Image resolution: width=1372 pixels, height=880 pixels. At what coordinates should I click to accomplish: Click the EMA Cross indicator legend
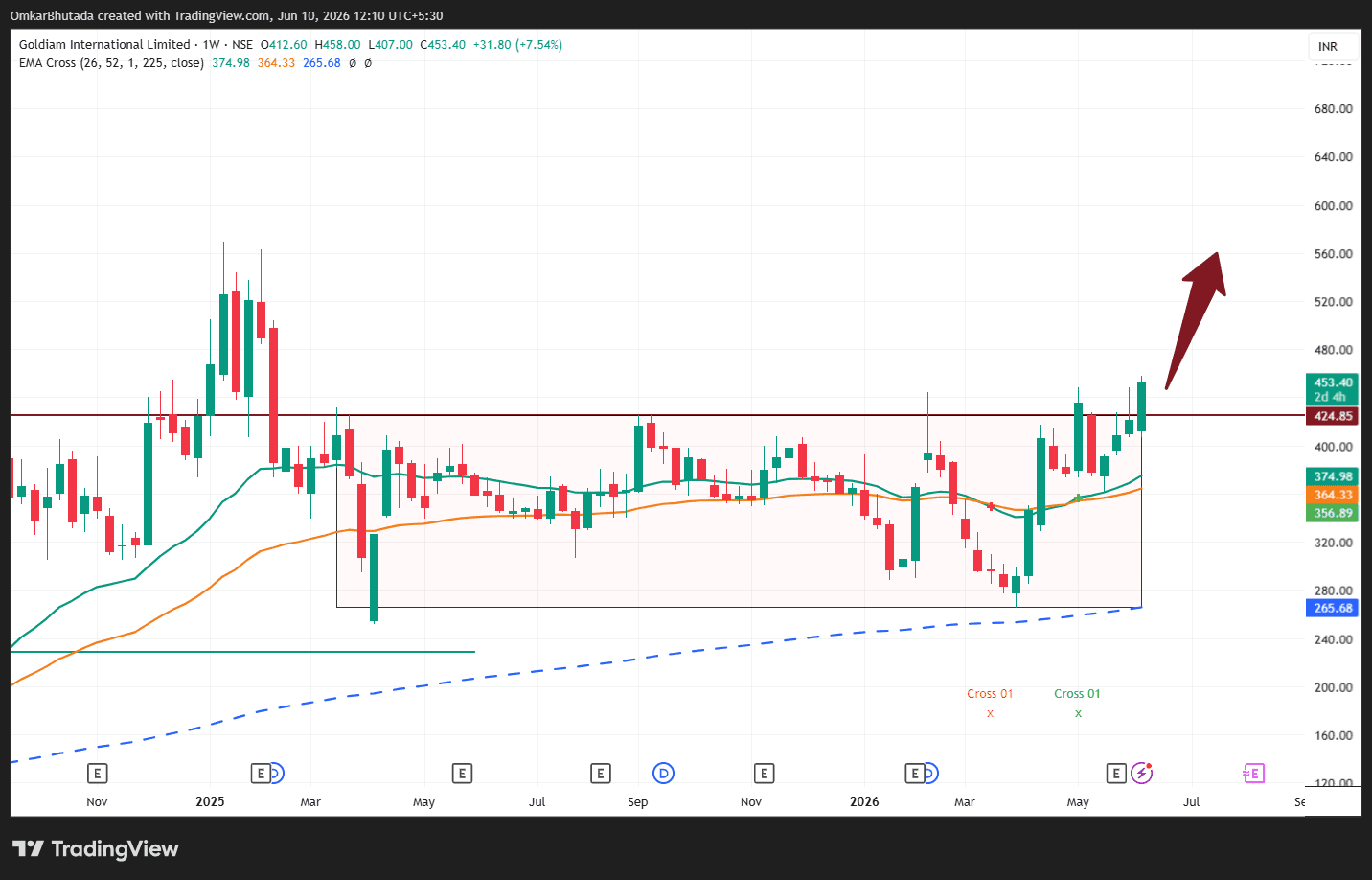(111, 62)
